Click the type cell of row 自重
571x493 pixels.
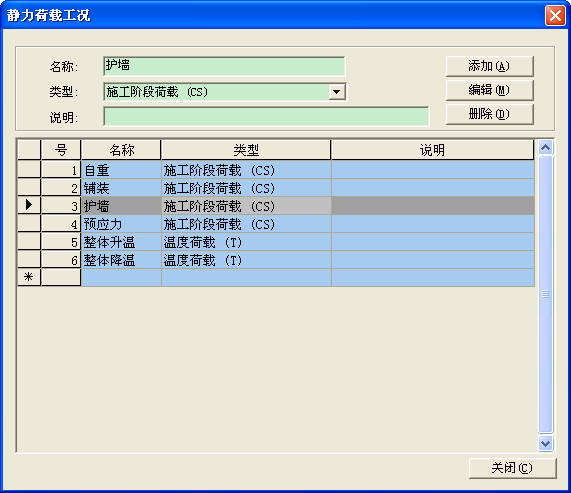[x=246, y=170]
